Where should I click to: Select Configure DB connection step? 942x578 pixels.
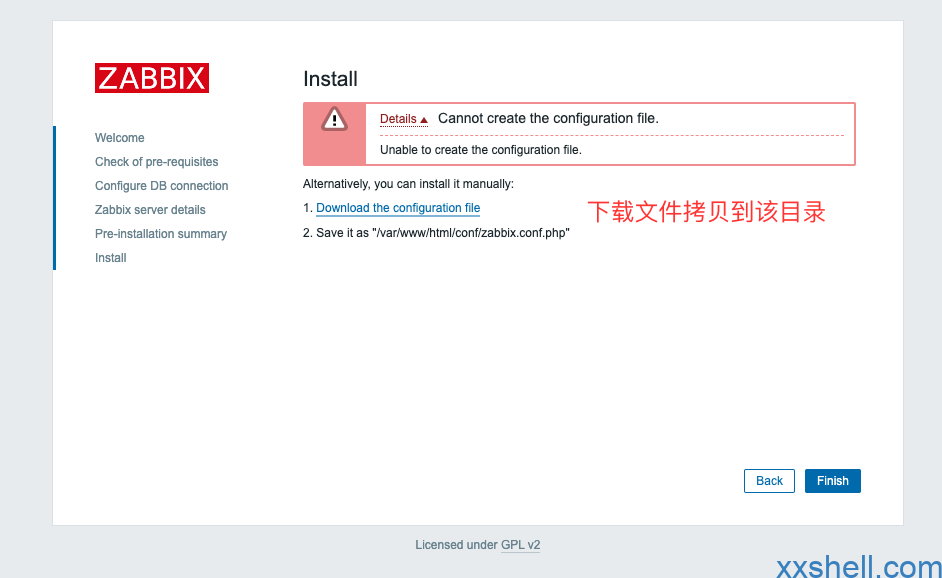(x=162, y=186)
